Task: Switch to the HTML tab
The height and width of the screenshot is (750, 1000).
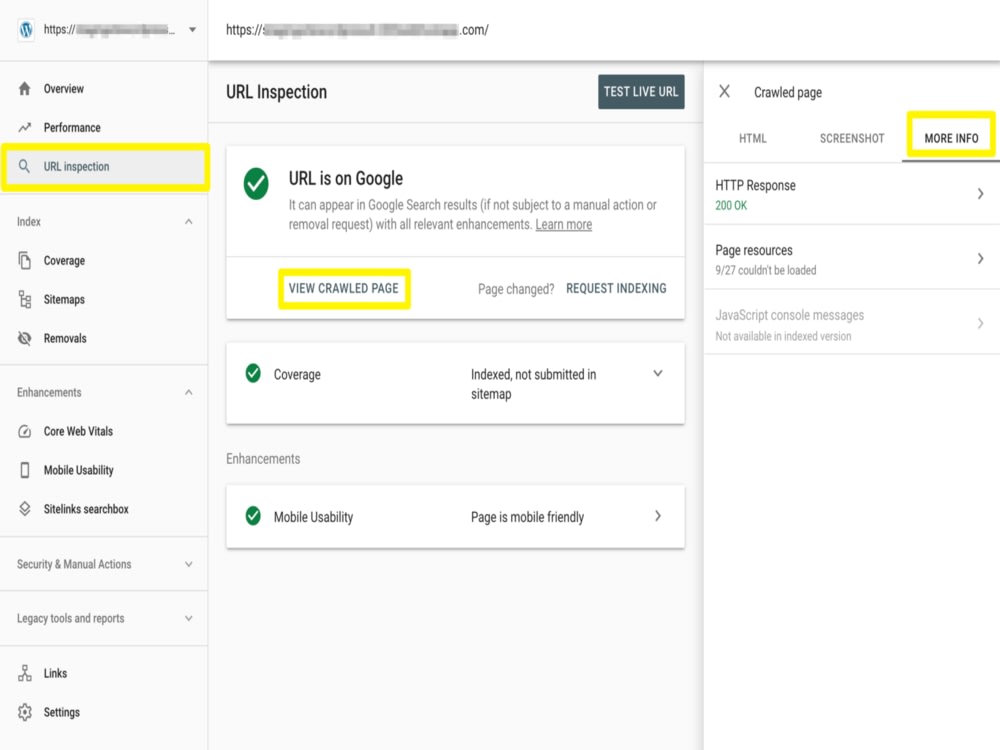Action: 753,138
